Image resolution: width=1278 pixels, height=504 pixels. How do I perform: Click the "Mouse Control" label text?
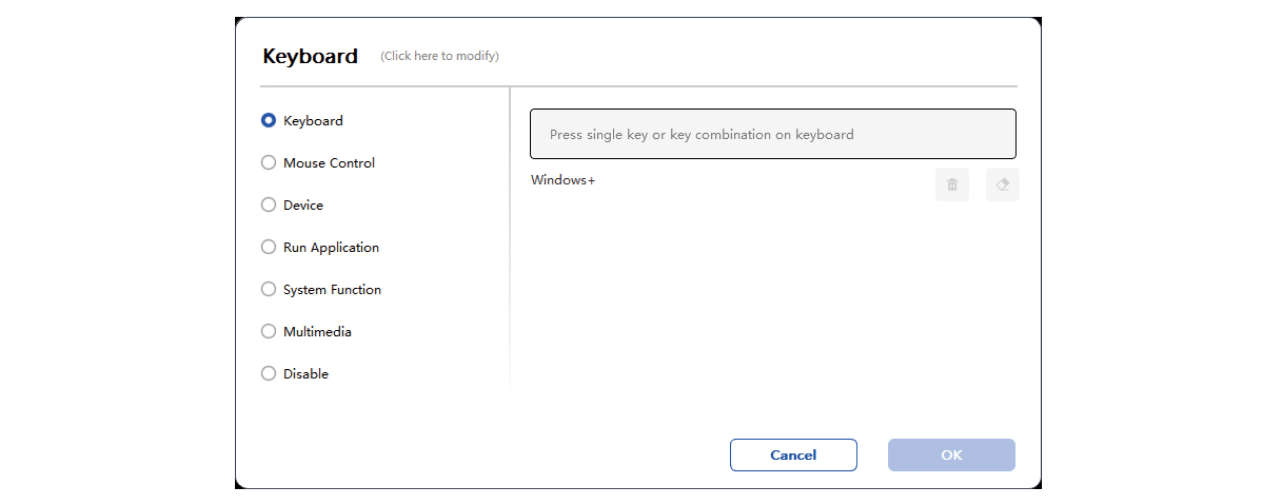[x=329, y=163]
